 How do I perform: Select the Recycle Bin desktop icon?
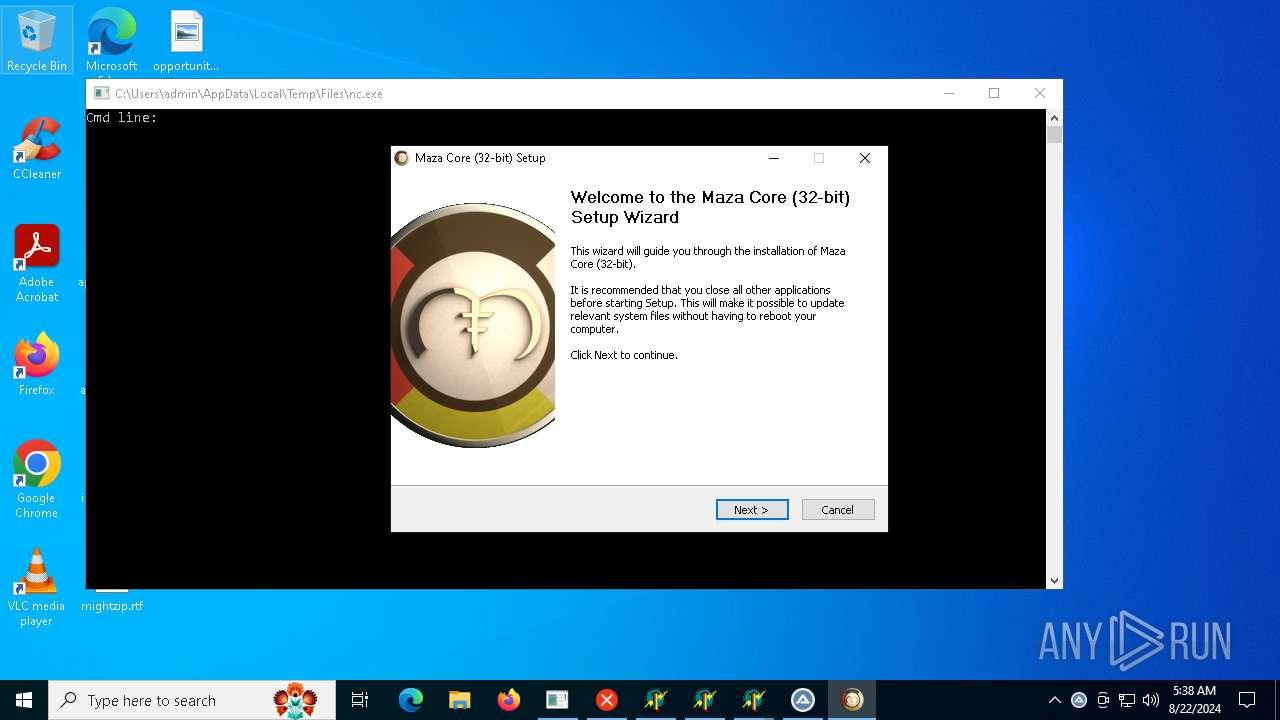(37, 41)
